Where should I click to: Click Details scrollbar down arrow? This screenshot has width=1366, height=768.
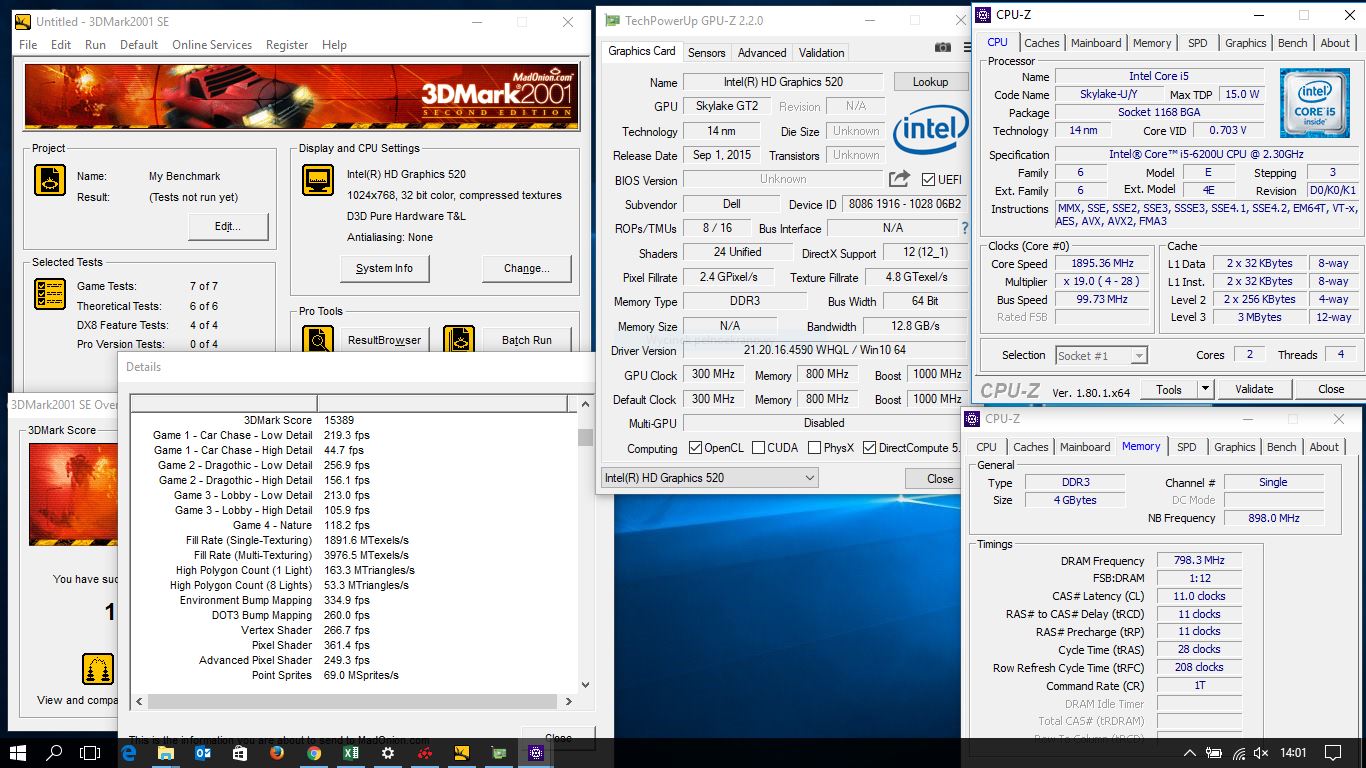586,685
